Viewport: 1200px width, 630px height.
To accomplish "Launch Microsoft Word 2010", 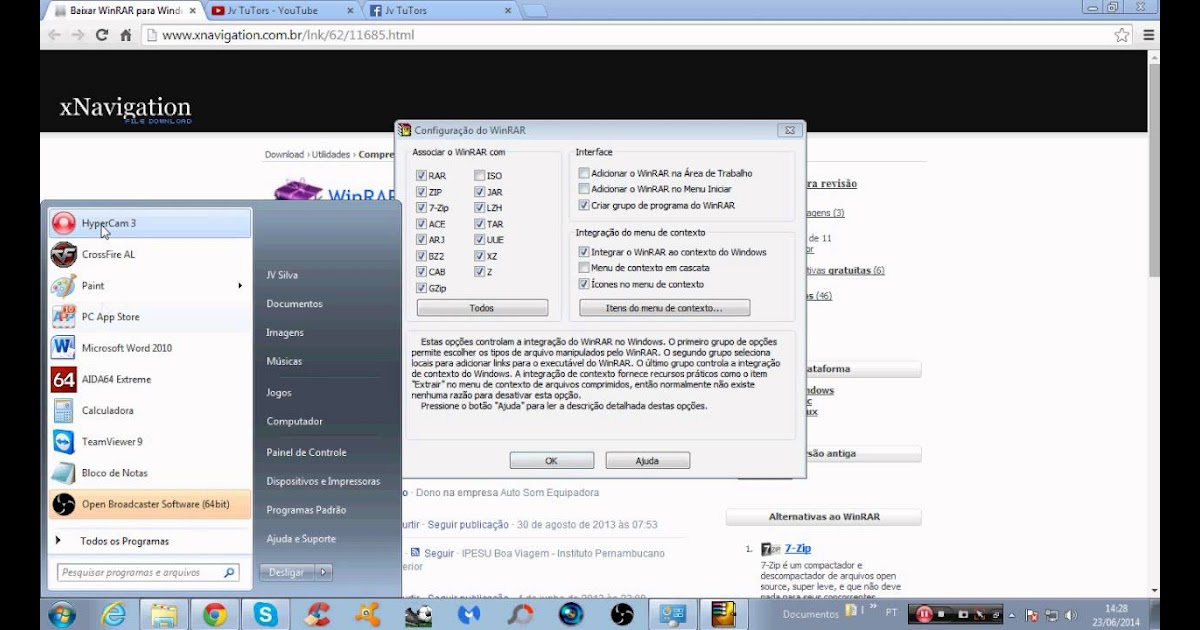I will [150, 348].
